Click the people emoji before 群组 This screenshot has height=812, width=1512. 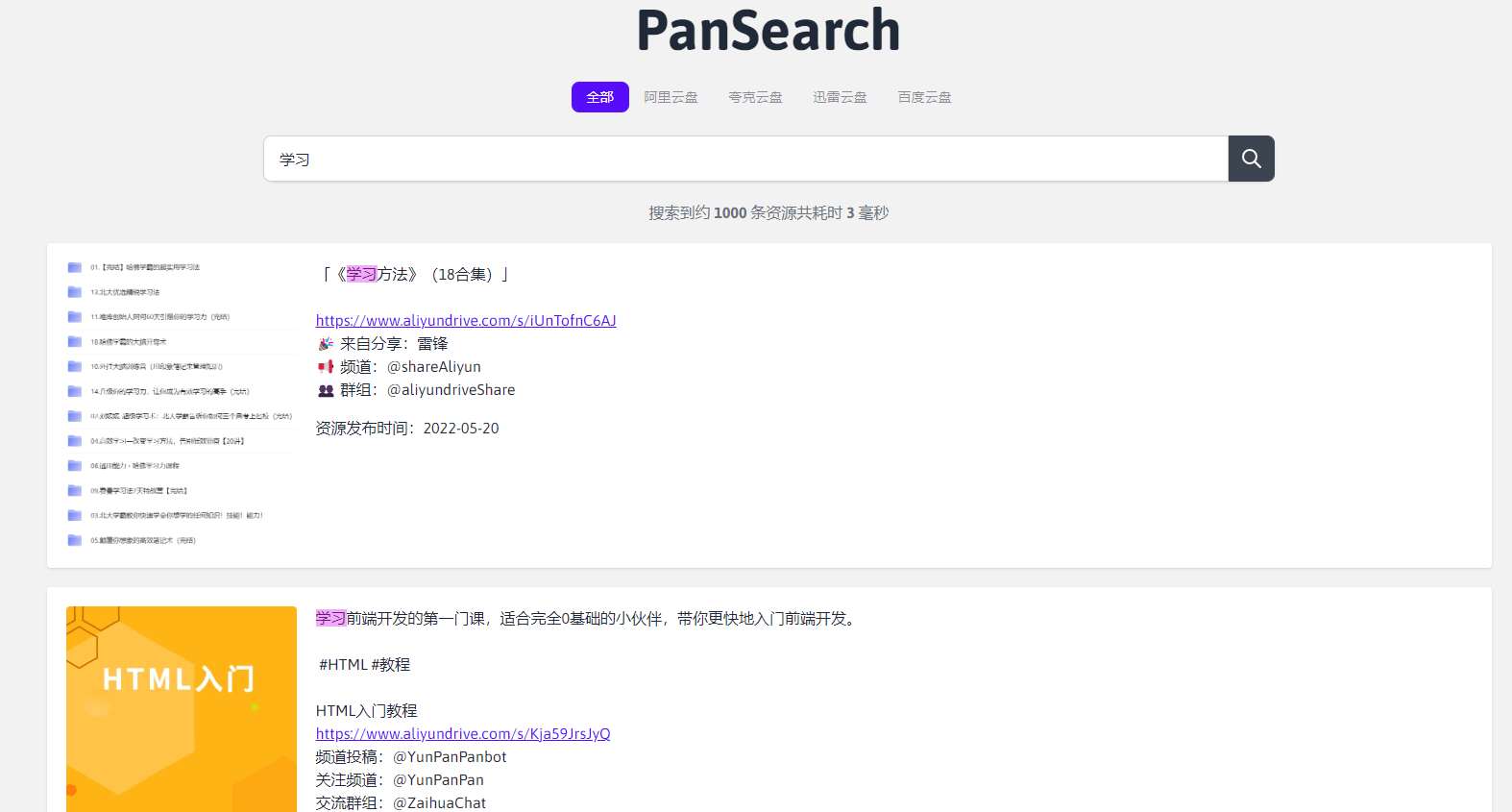tap(326, 390)
